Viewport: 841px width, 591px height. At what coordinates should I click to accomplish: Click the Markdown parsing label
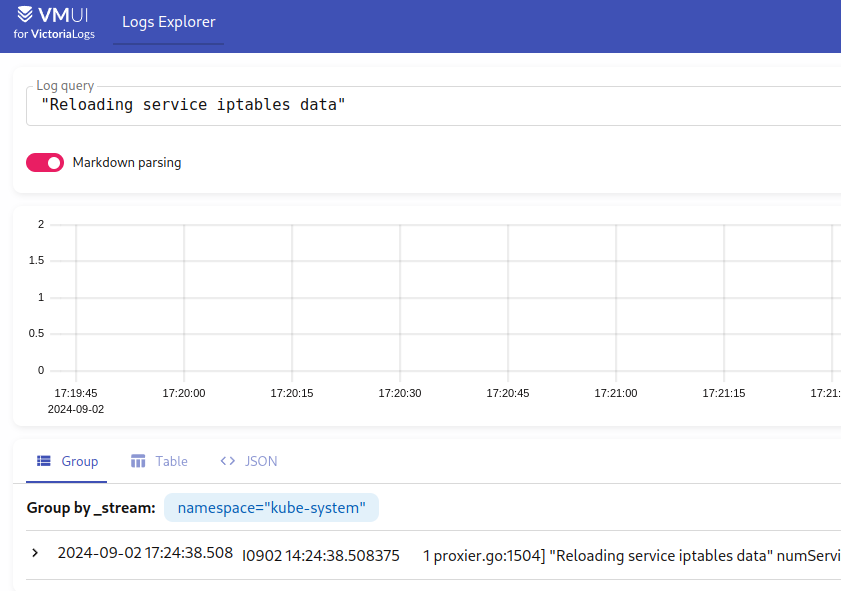(x=127, y=162)
